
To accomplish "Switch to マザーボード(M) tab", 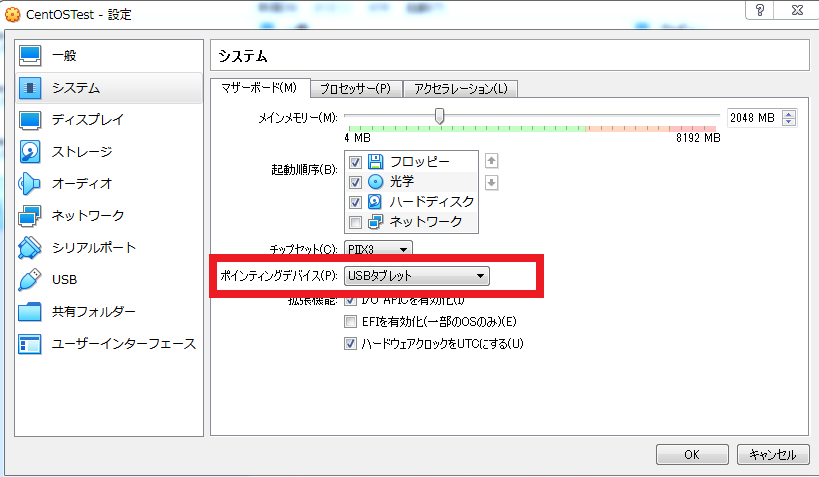I will (x=260, y=88).
